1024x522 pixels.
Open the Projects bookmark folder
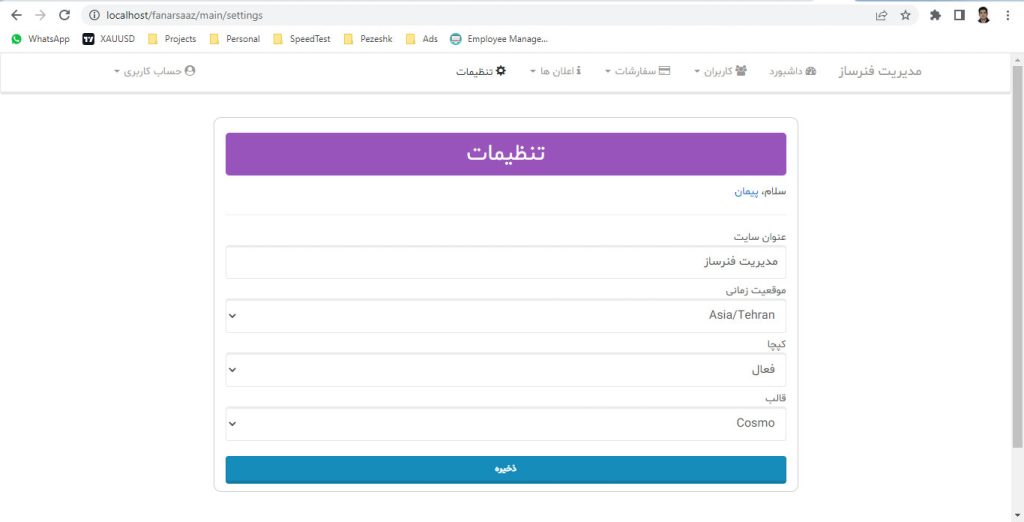(172, 39)
